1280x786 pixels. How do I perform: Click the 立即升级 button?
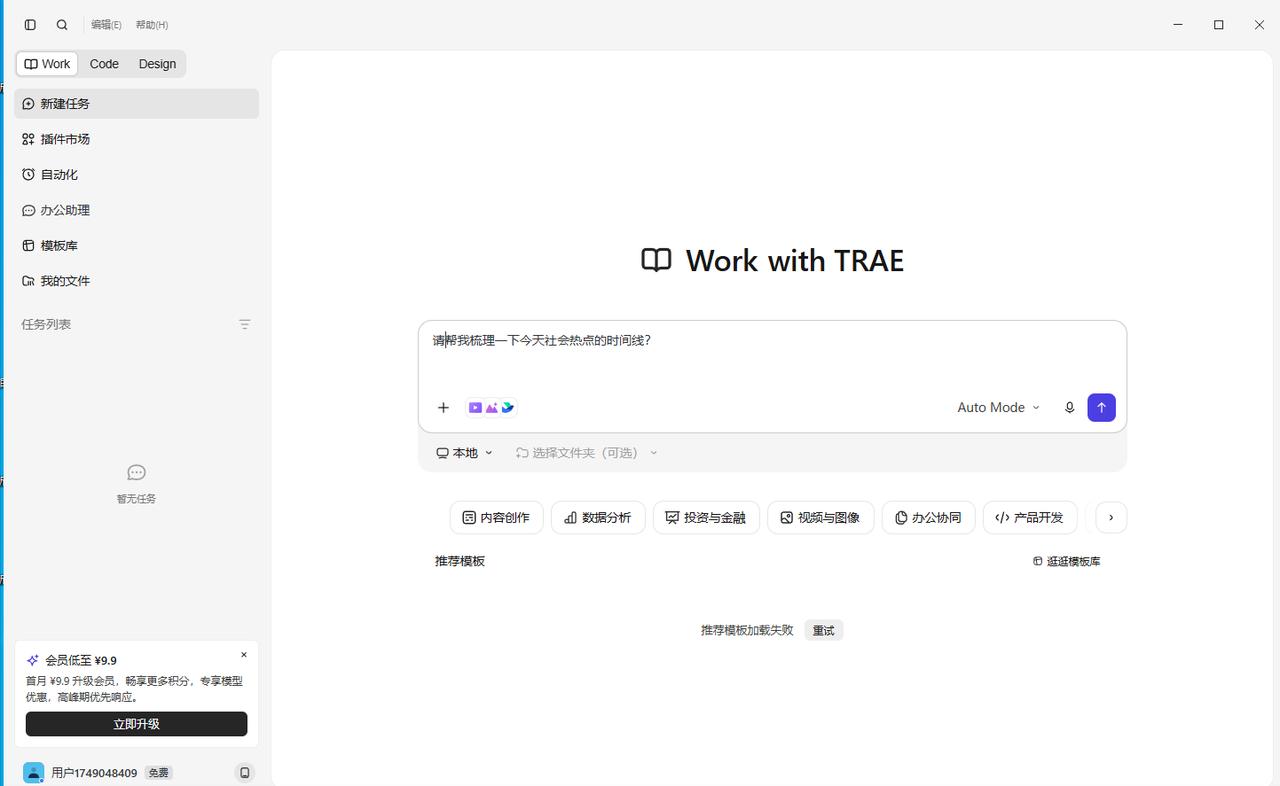click(136, 724)
